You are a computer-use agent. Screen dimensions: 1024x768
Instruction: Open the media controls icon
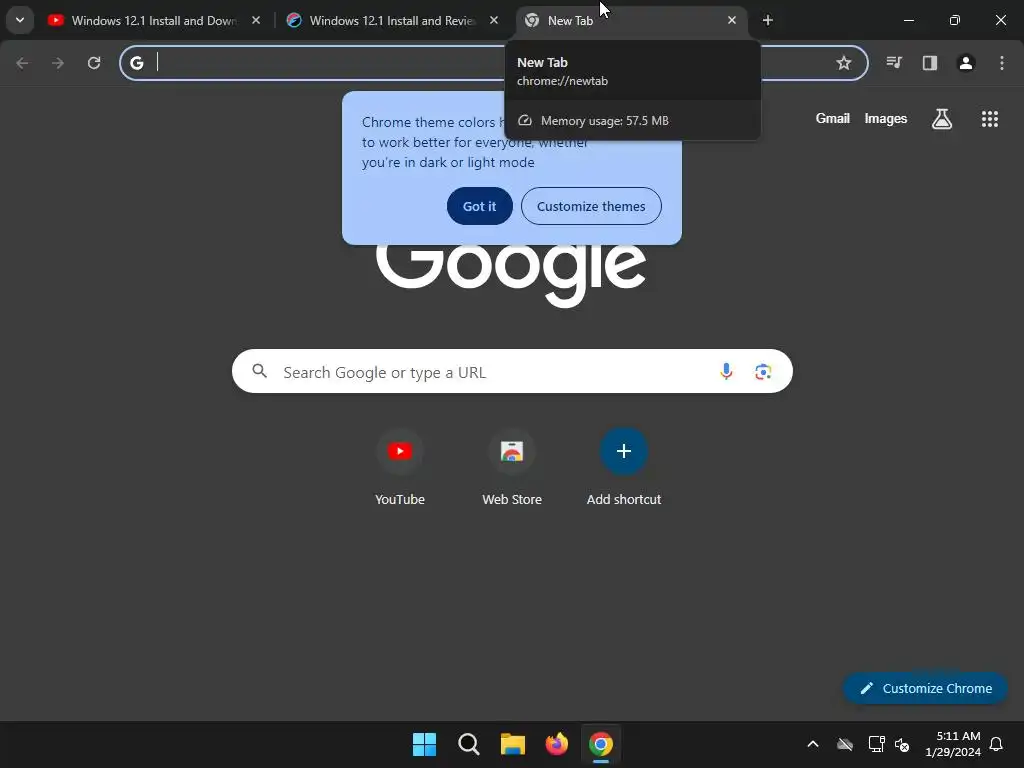(x=894, y=63)
